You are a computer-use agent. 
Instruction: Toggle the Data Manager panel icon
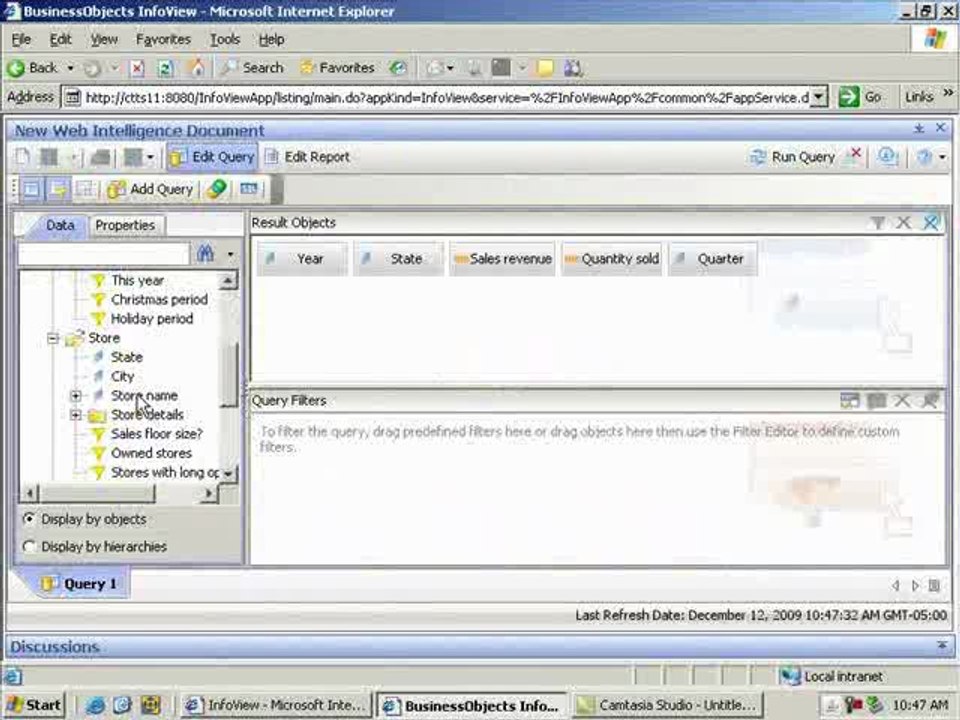point(31,189)
